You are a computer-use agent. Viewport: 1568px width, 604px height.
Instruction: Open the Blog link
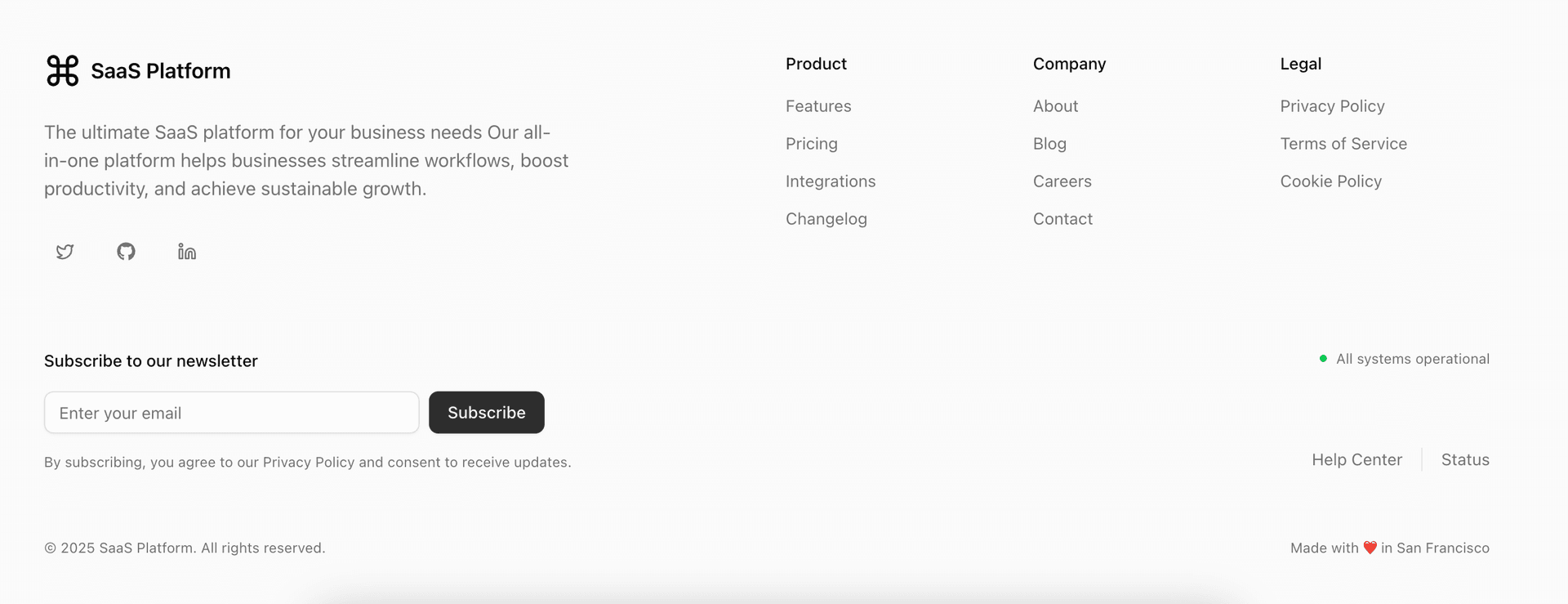tap(1049, 144)
